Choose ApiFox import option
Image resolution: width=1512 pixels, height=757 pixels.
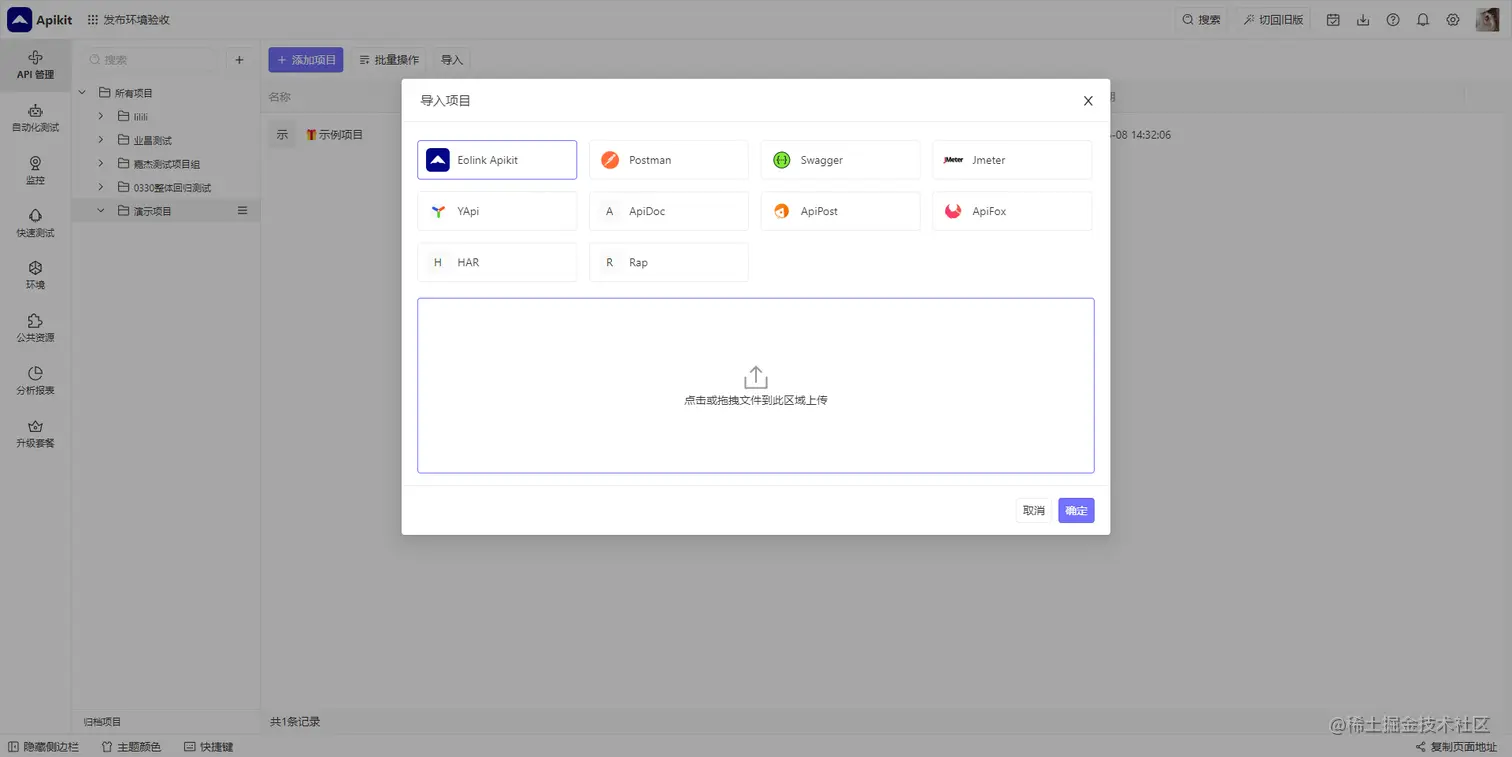[1012, 211]
